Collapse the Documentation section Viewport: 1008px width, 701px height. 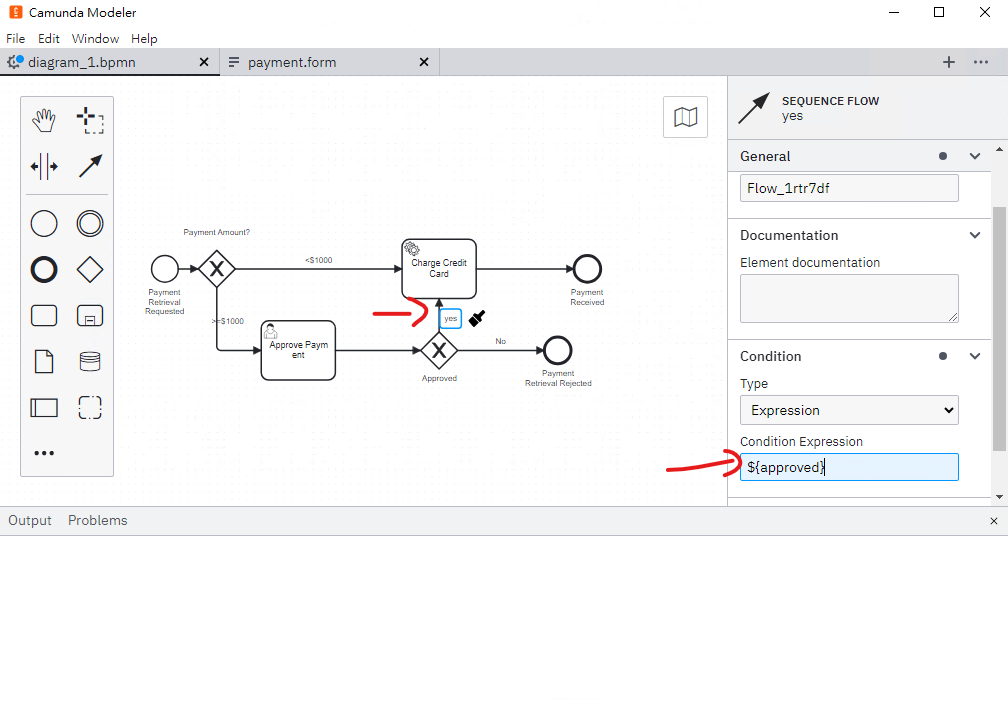pos(975,235)
